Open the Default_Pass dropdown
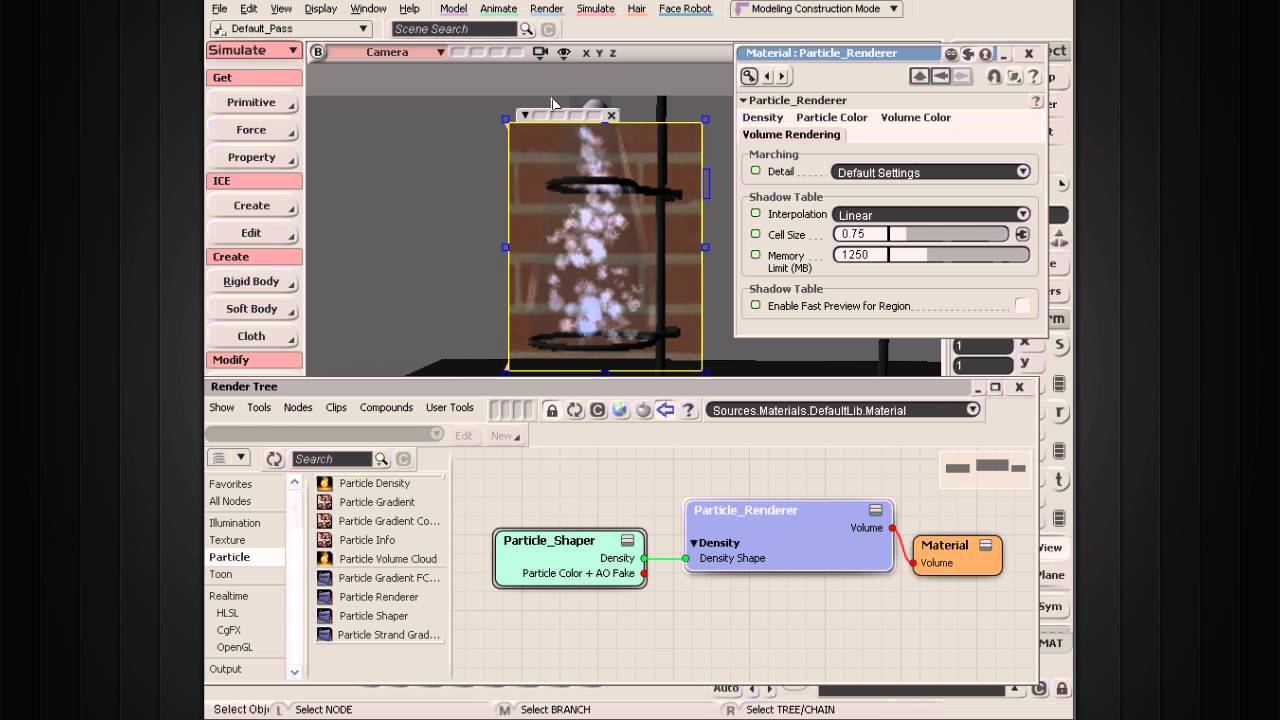The width and height of the screenshot is (1280, 720). pos(290,29)
